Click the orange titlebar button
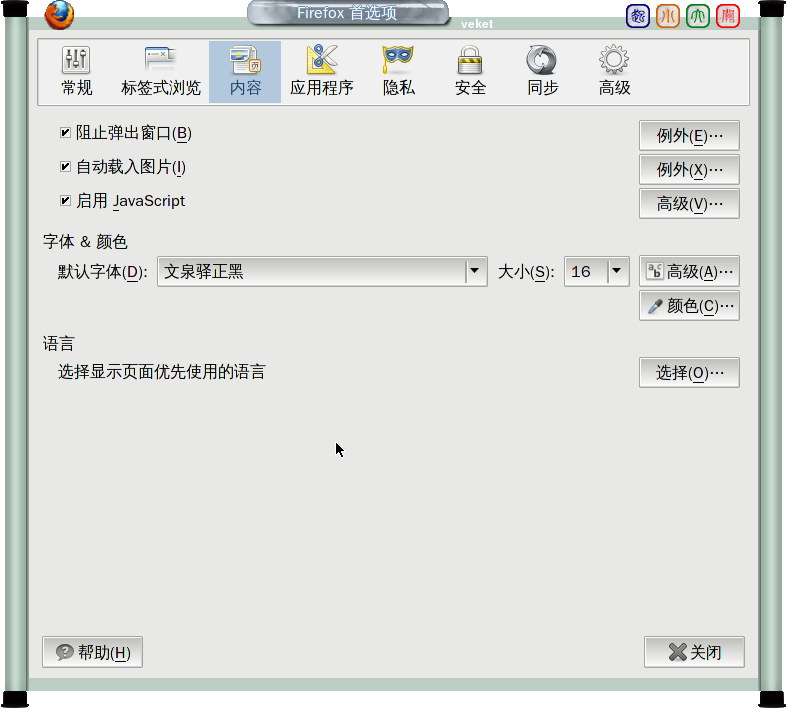This screenshot has height=708, width=787. click(668, 16)
